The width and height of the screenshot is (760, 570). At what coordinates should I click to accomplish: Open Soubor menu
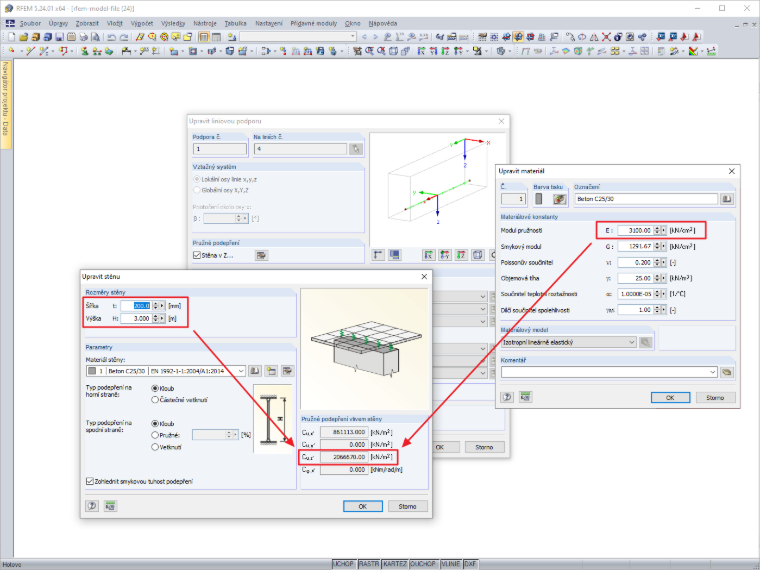[31, 23]
